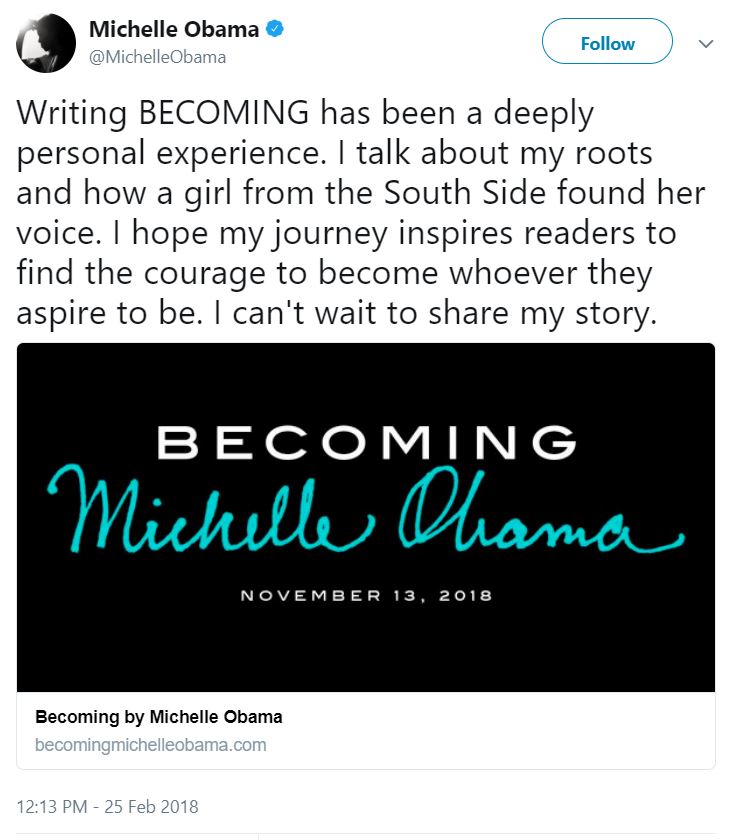
Task: Select the tweet line mentioning South Side
Action: tap(361, 193)
